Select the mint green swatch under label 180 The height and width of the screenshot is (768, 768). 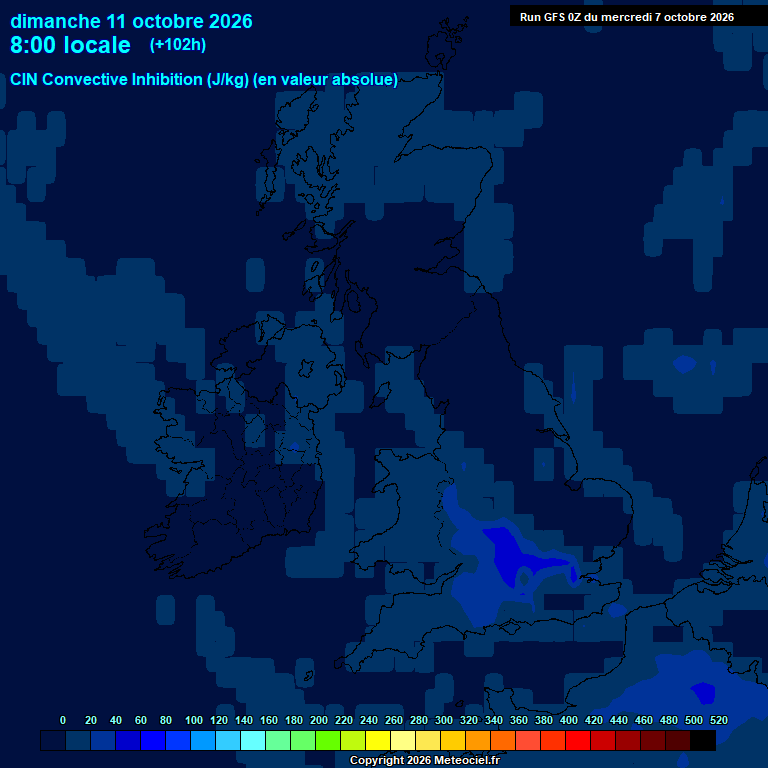tap(278, 740)
